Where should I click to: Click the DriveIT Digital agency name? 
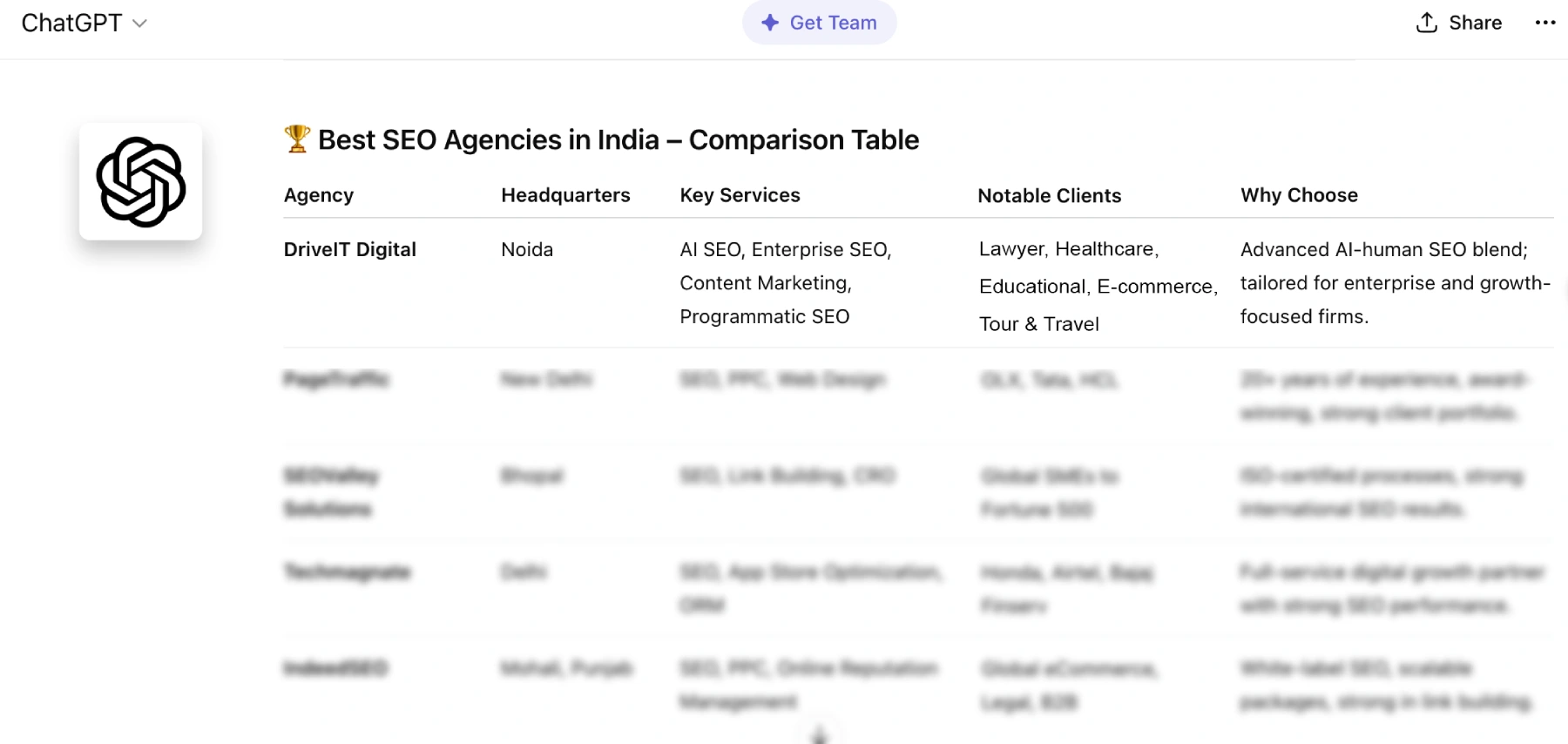click(350, 249)
